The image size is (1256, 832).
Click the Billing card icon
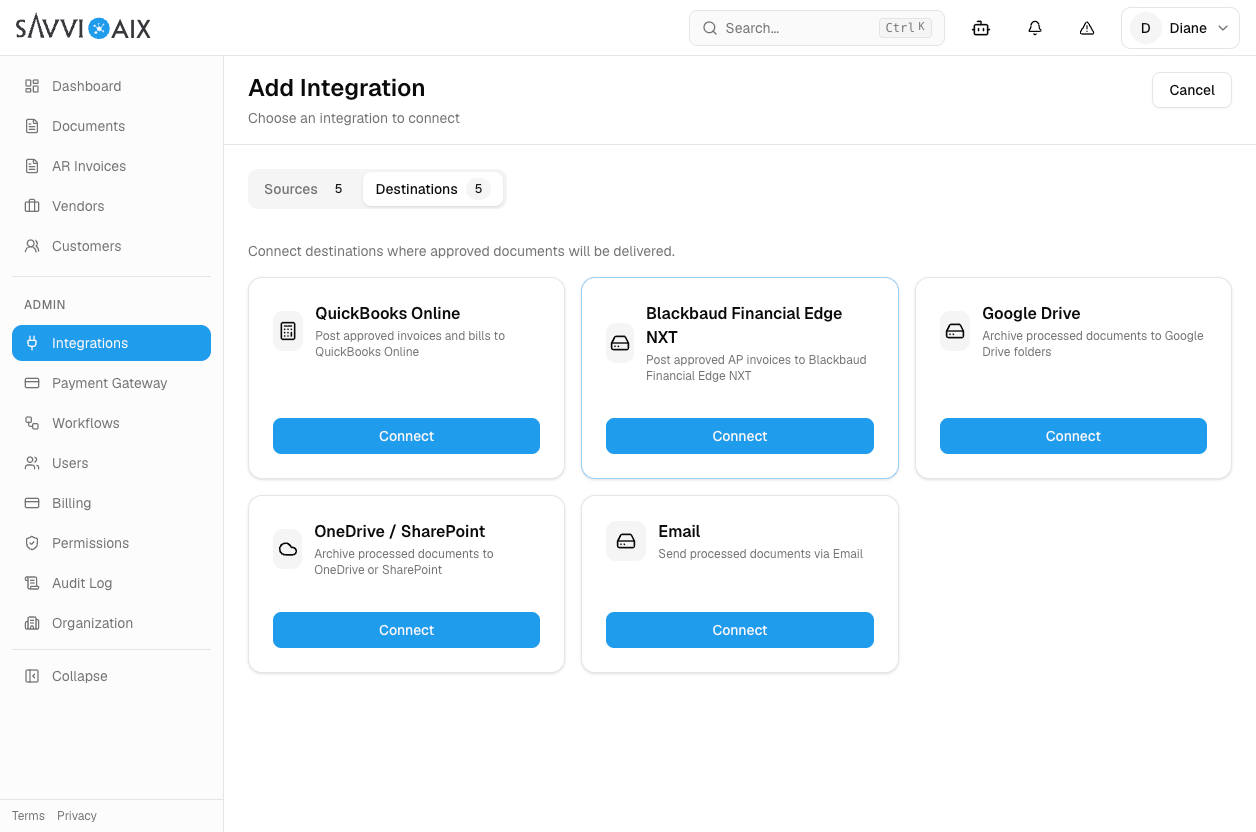32,503
